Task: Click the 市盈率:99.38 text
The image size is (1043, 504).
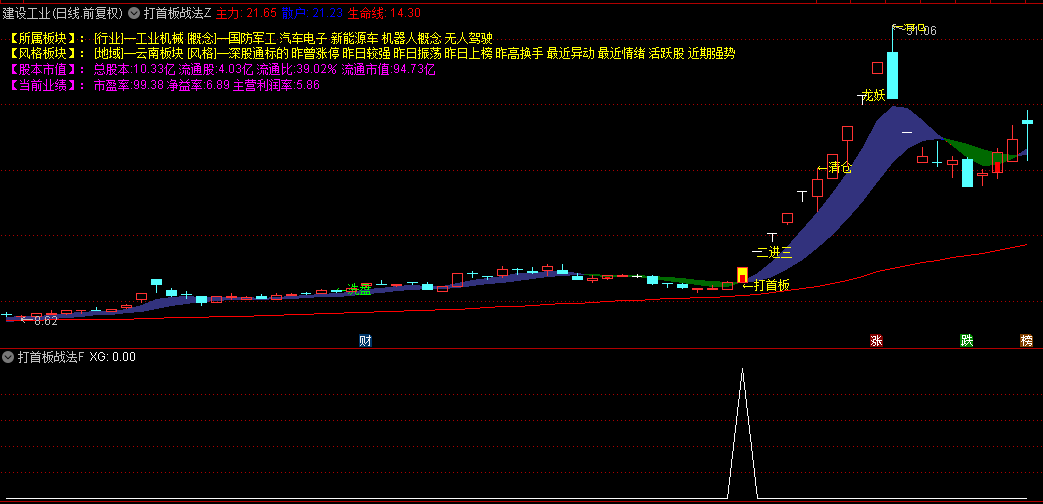Action: point(128,85)
